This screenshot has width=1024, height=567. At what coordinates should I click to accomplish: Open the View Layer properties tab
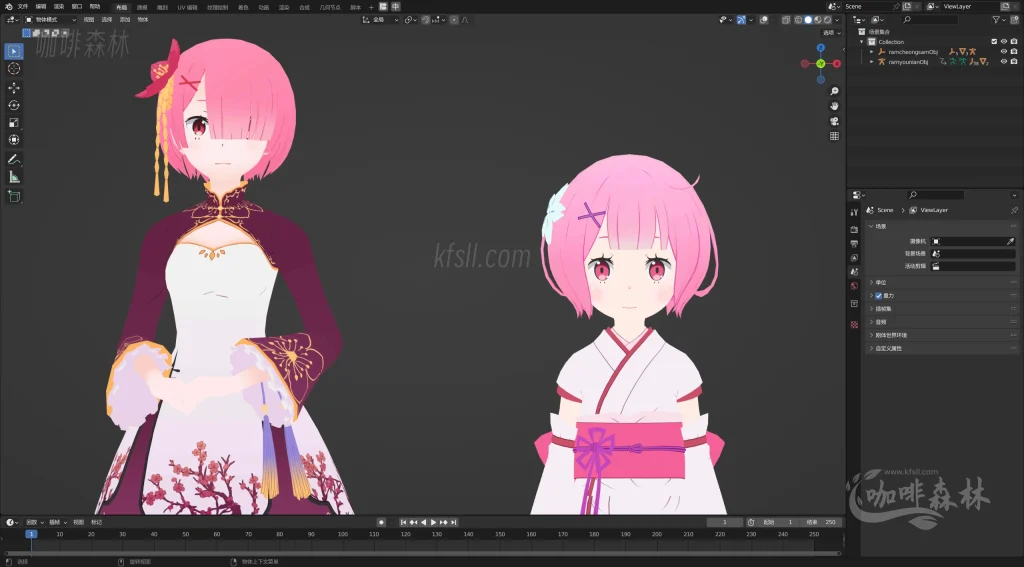pos(854,258)
